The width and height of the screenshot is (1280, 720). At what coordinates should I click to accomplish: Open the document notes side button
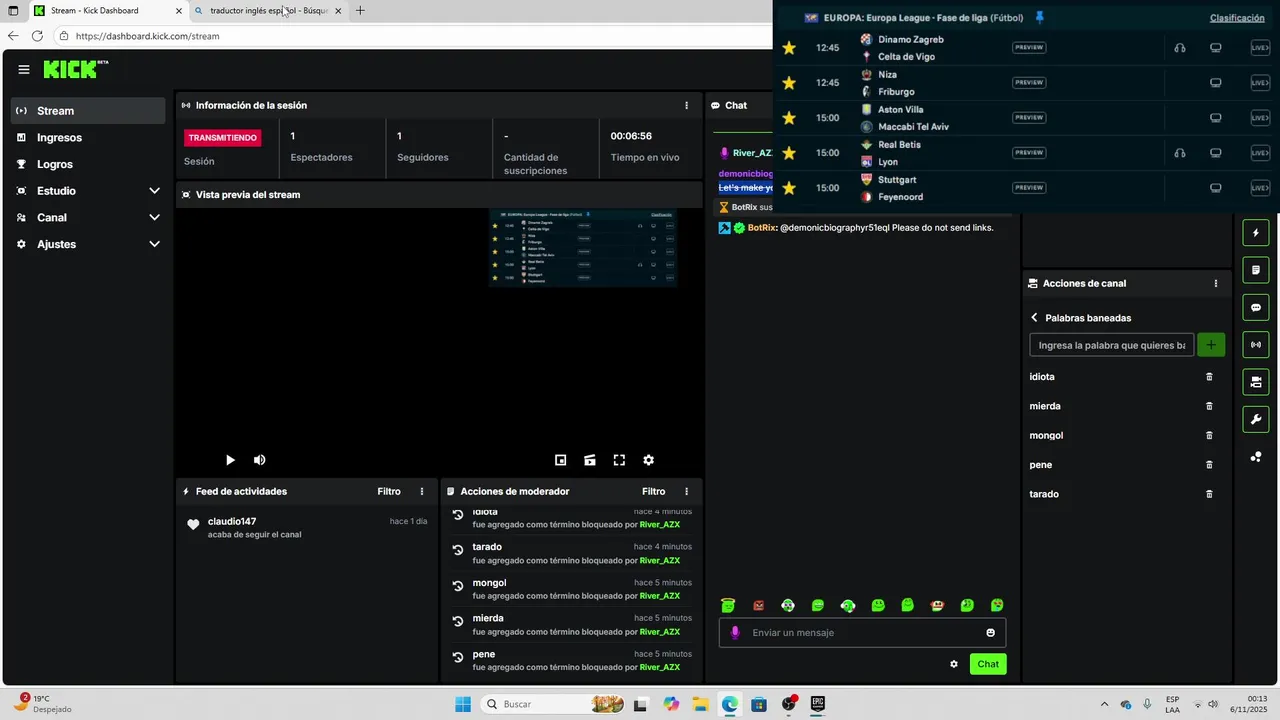[1256, 270]
